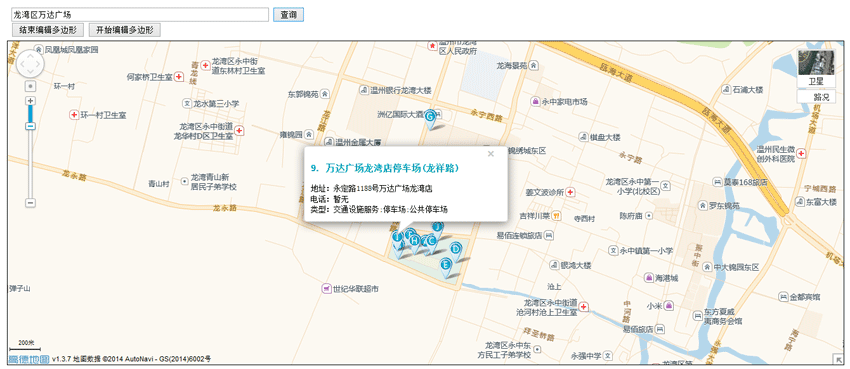The image size is (850, 369).
Task: Click the 小米 shop icon
Action: (669, 306)
